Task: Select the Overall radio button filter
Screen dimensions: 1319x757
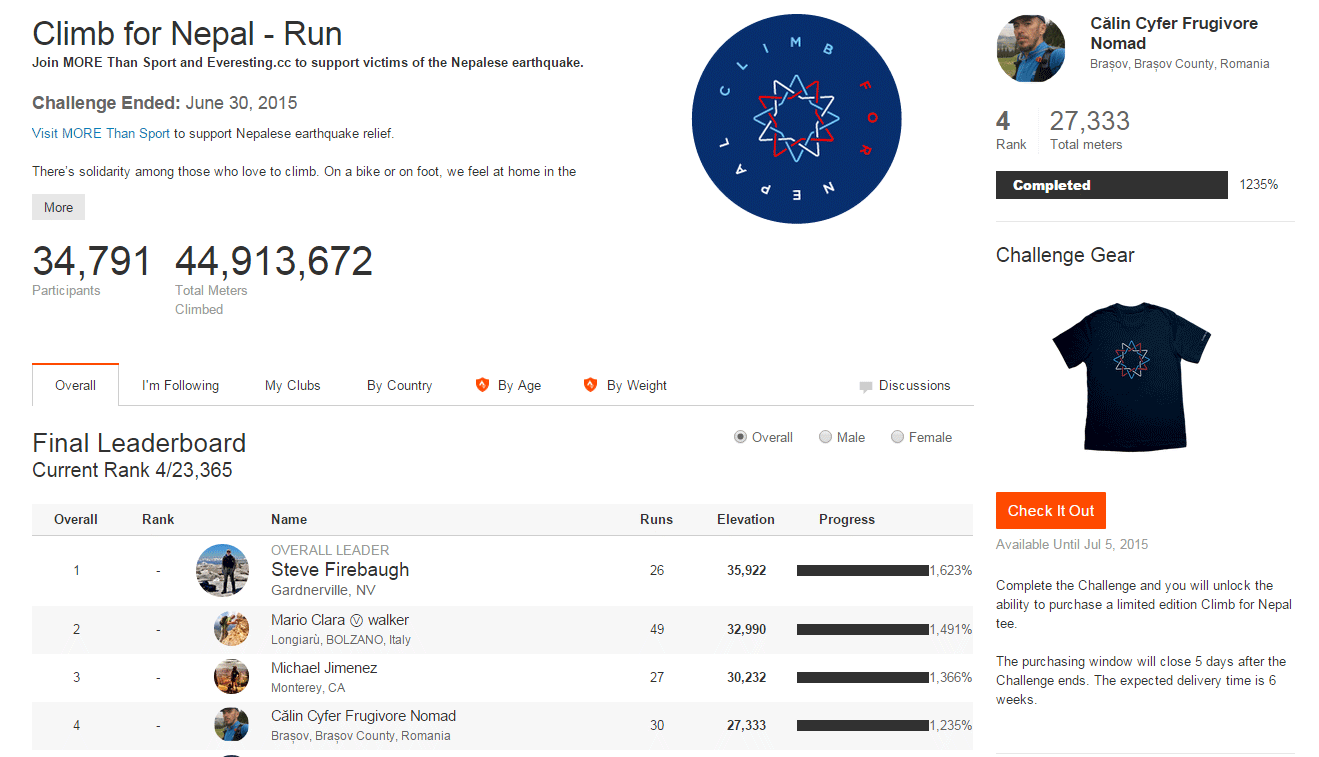Action: [740, 437]
